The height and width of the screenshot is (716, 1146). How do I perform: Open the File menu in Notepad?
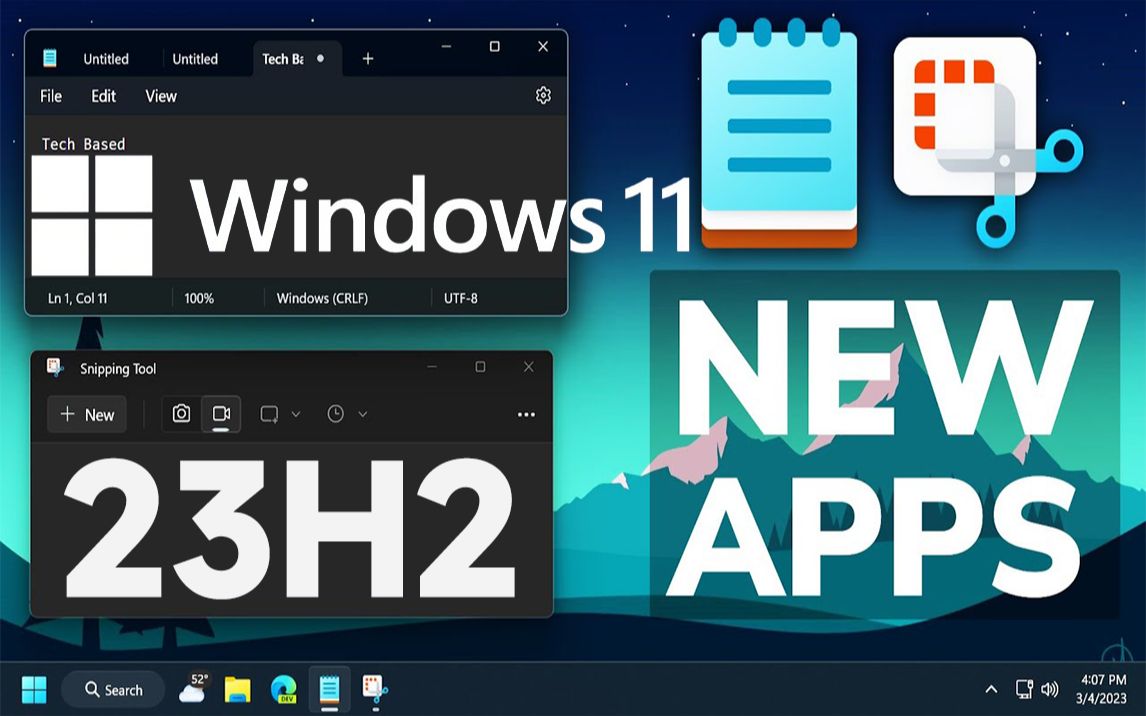50,96
